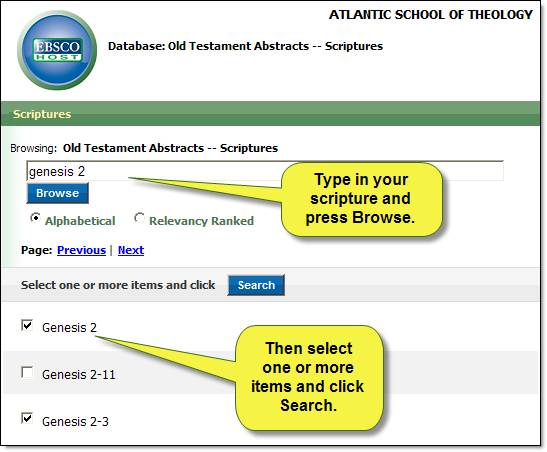Check the Genesis 2-11 checkbox
547x452 pixels.
(27, 372)
